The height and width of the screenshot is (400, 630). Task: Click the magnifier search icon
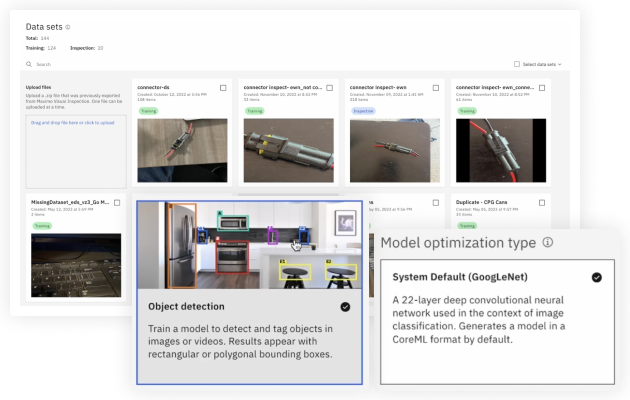coord(29,64)
